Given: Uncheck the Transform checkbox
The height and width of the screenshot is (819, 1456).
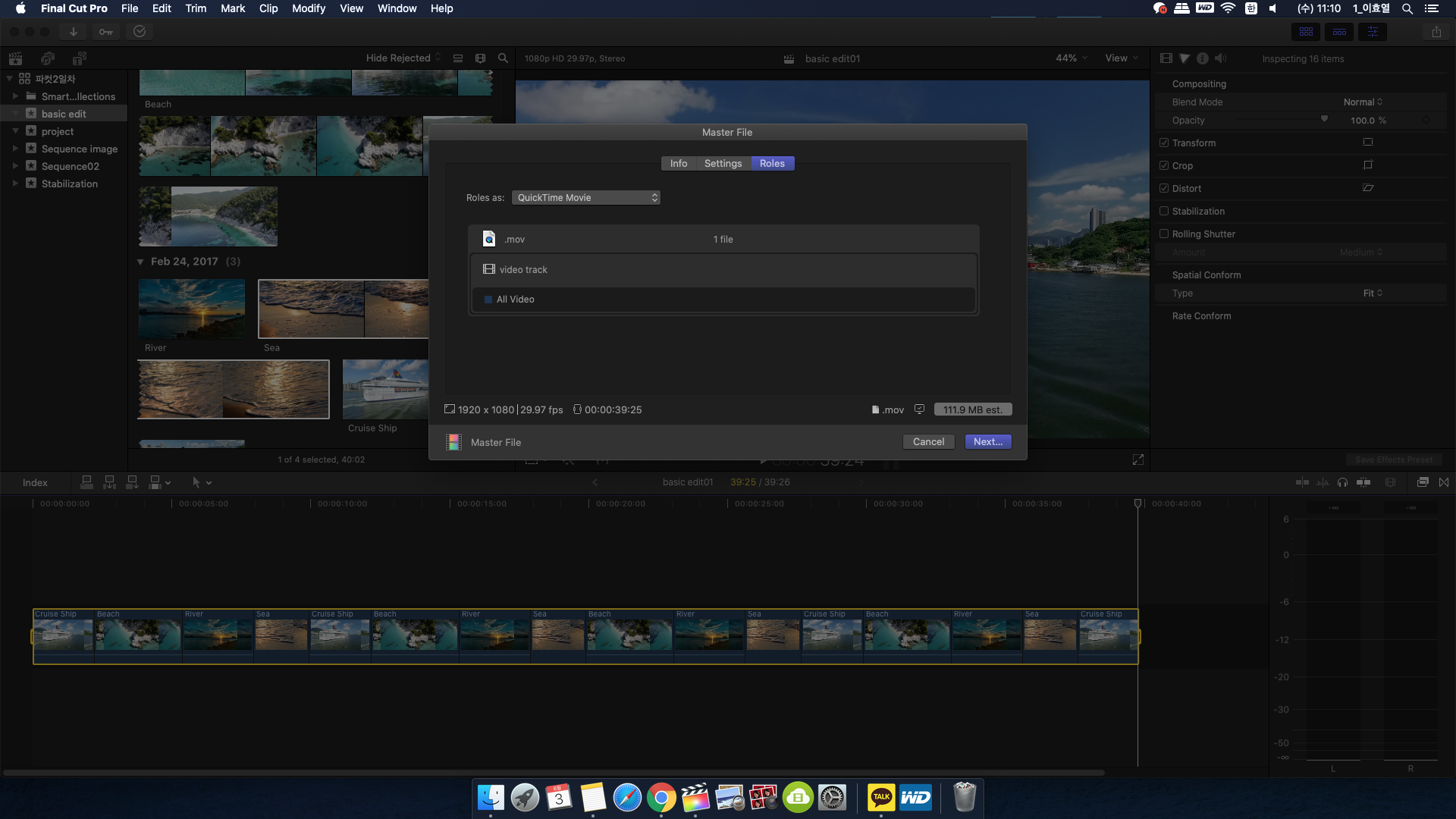Looking at the screenshot, I should (1164, 143).
